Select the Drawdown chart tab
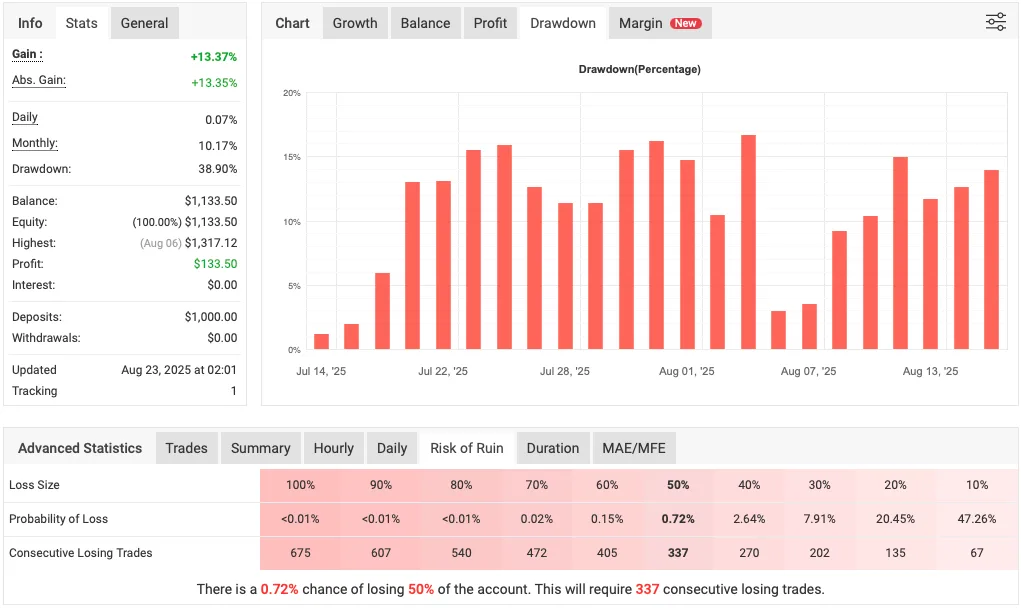Image resolution: width=1021 pixels, height=608 pixels. pos(562,22)
